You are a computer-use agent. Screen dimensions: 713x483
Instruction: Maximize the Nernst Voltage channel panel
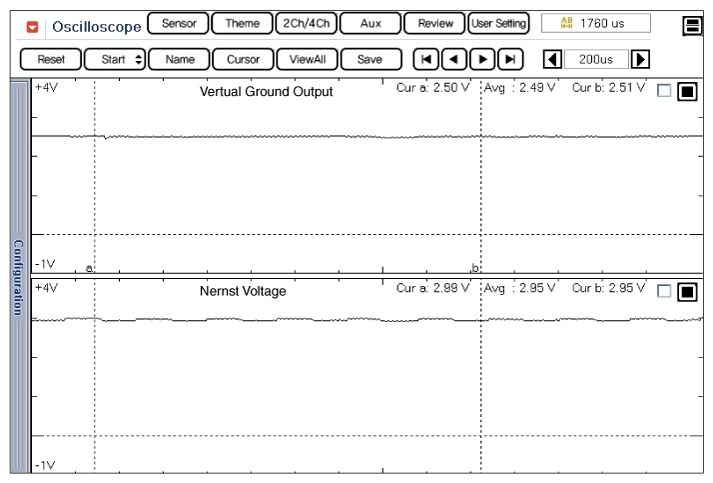(687, 292)
